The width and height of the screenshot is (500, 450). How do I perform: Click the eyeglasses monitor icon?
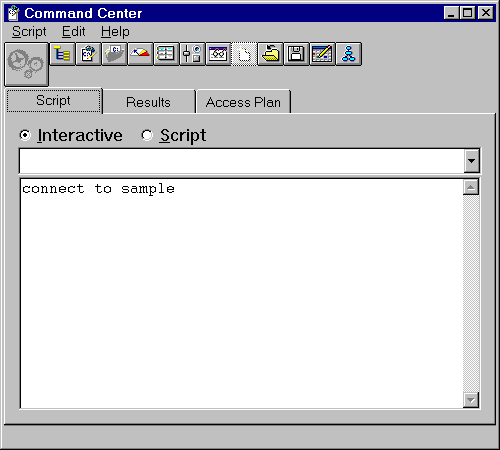(218, 54)
